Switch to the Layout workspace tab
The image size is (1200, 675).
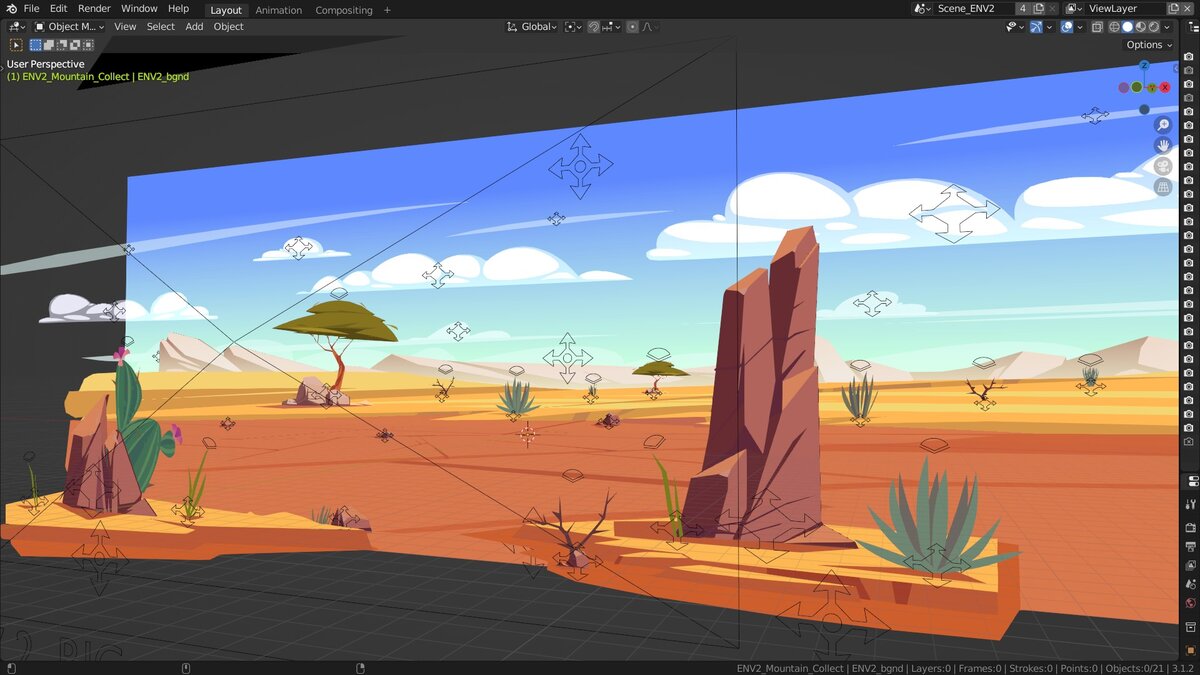[226, 10]
